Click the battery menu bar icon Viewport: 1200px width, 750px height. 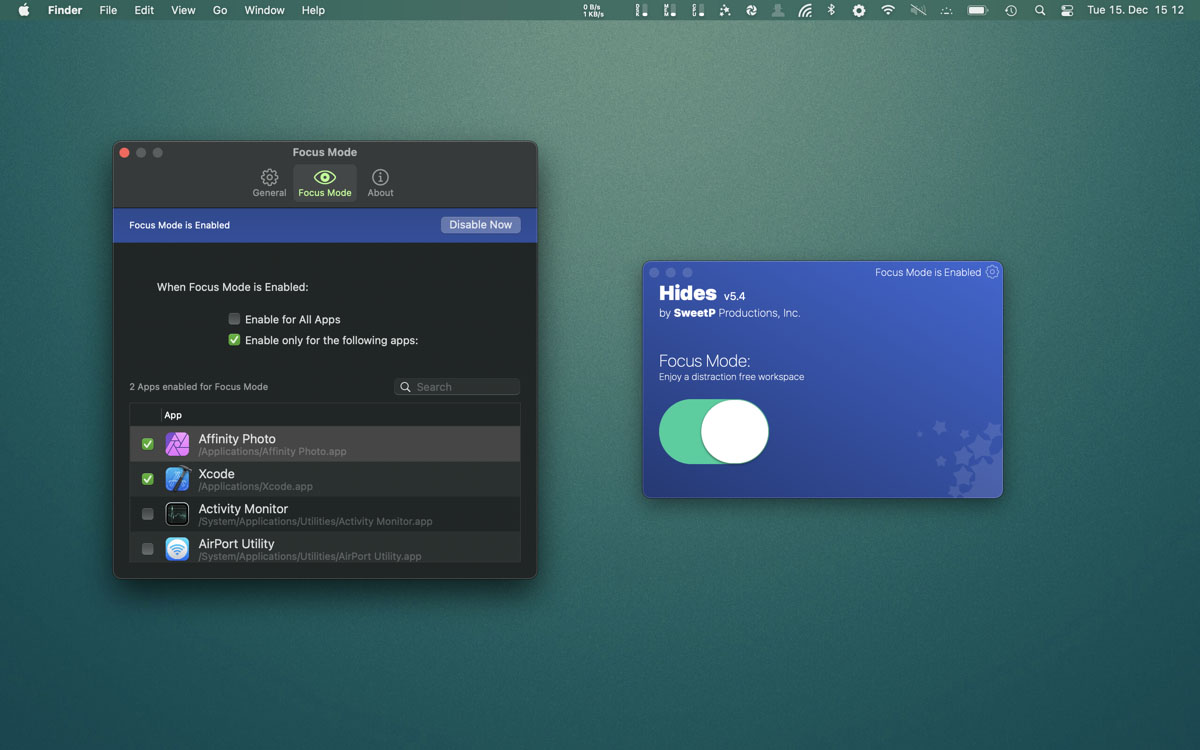(977, 10)
